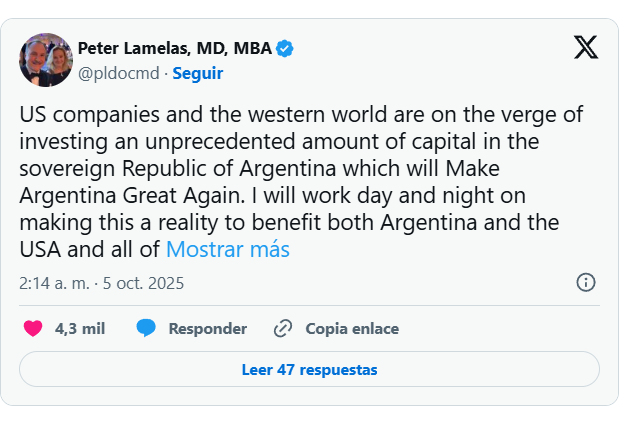Click the words 'USA and all of'
Viewport: 622px width, 434px height.
coord(90,249)
